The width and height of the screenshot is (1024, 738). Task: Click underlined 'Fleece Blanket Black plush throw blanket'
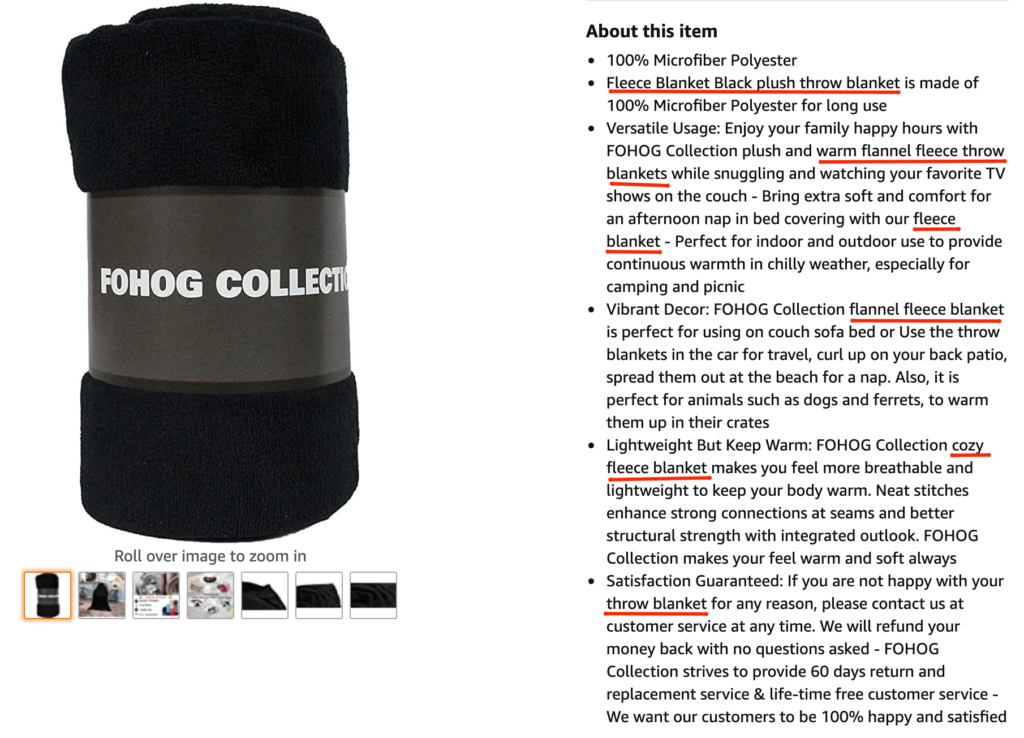click(753, 83)
